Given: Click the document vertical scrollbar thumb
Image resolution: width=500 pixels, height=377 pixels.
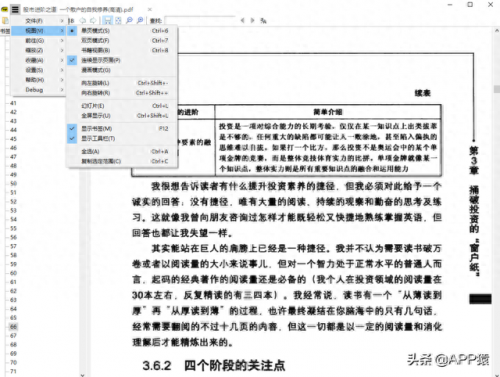Looking at the screenshot, I should pyautogui.click(x=497, y=89).
